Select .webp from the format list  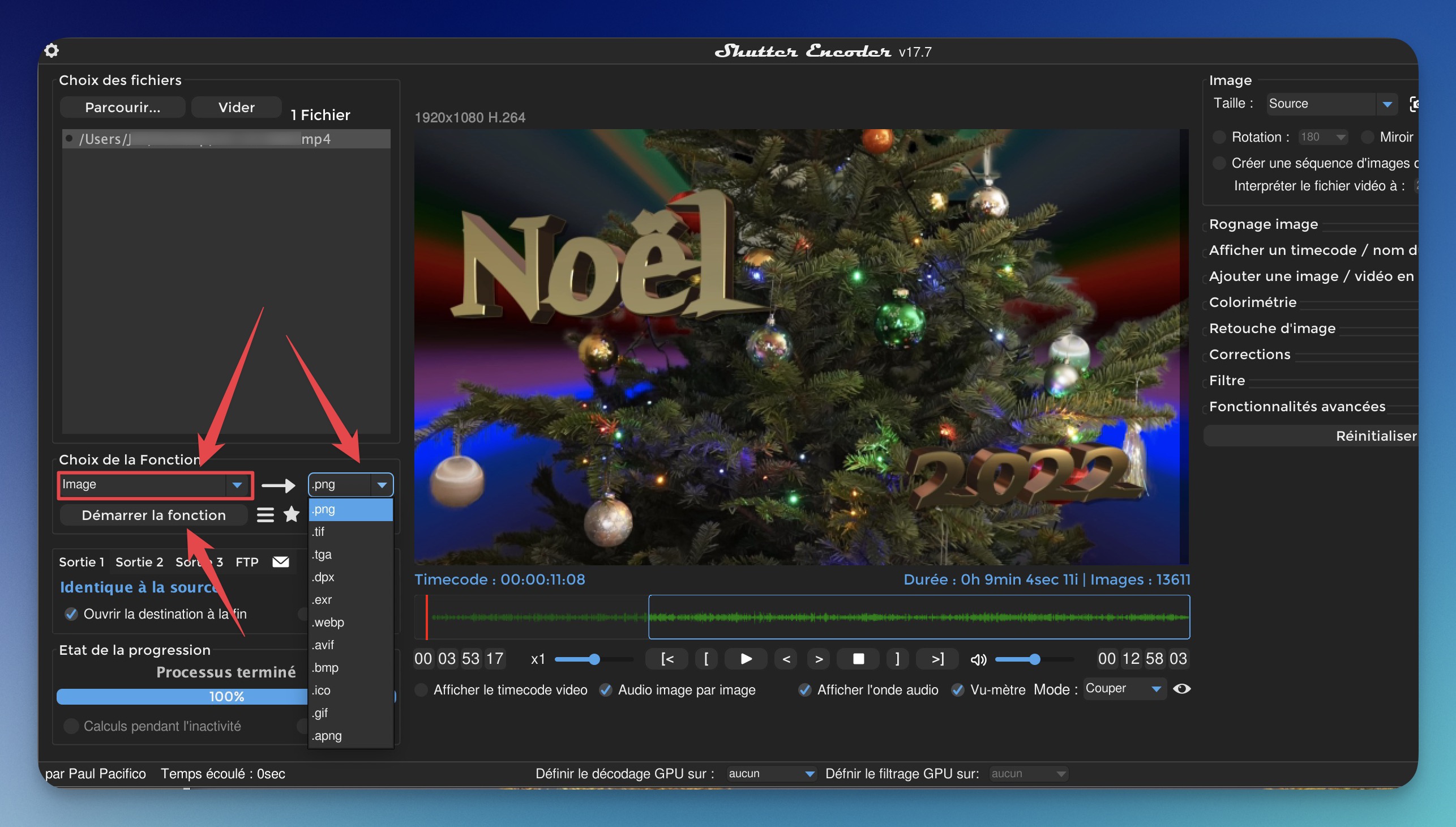[329, 622]
